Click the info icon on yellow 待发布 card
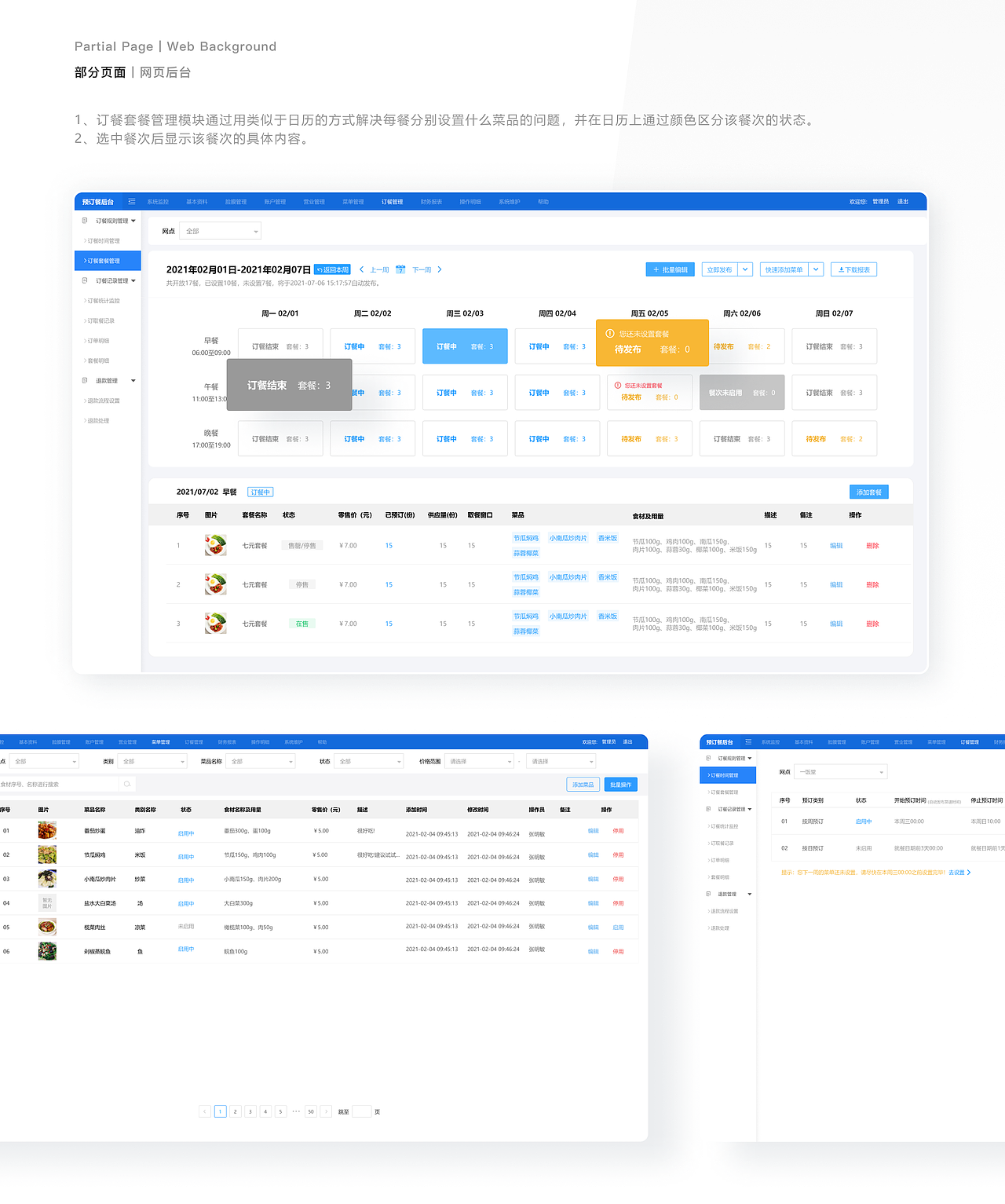Screen dimensions: 1005x1204 [610, 334]
